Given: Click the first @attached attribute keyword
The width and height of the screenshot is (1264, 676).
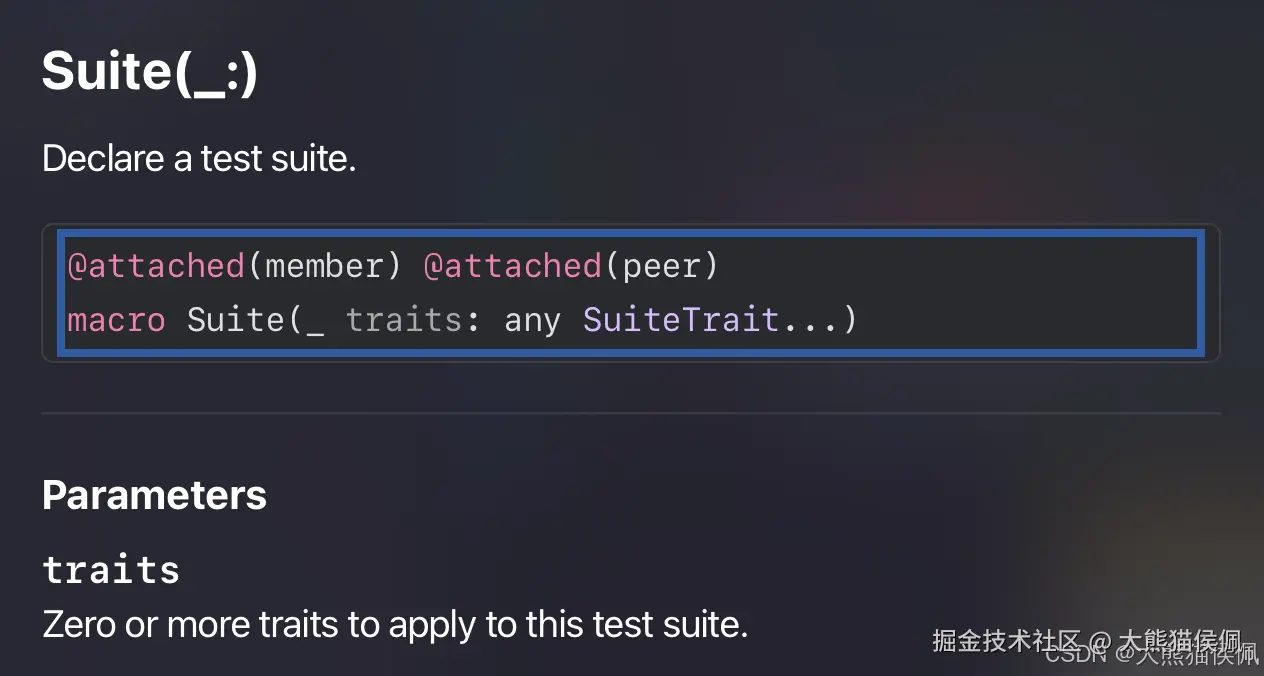Looking at the screenshot, I should 156,266.
